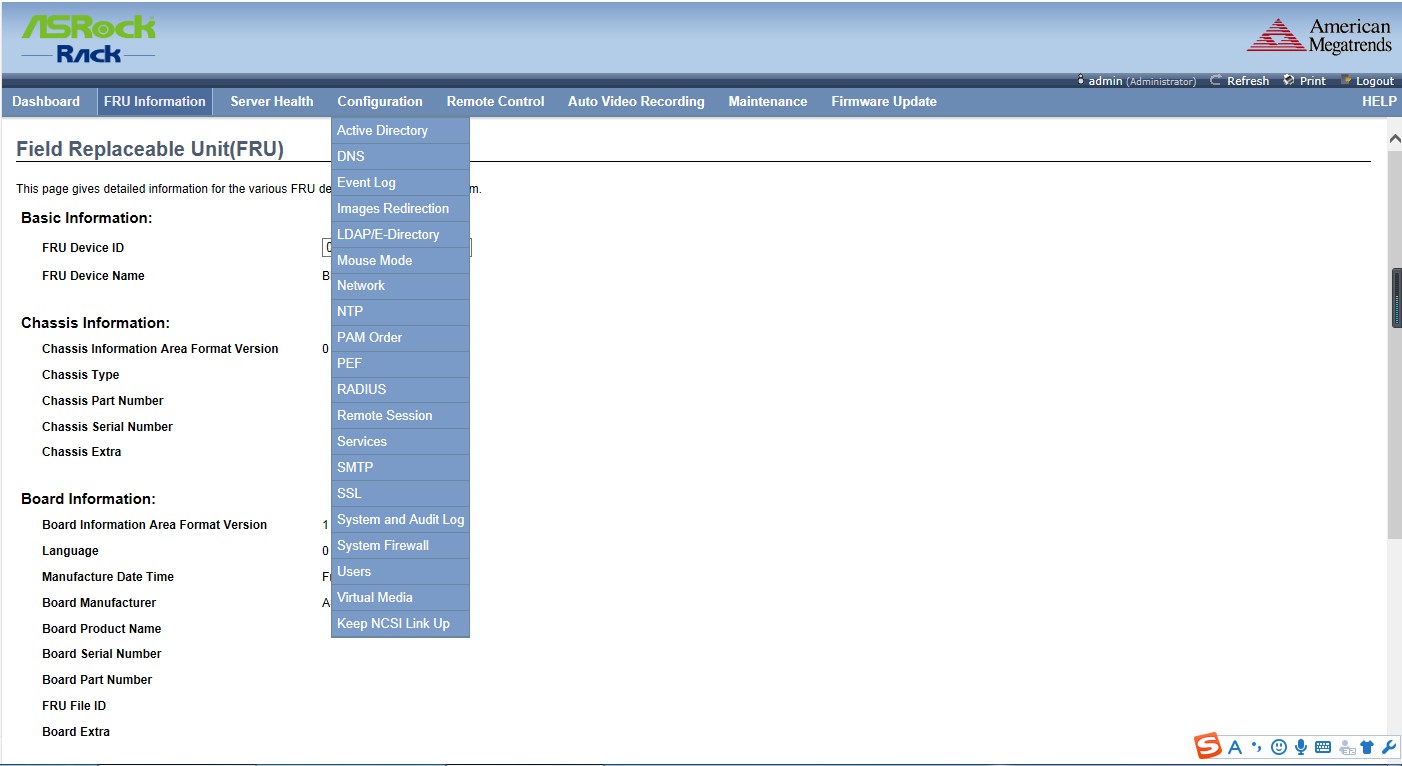Click the Print printer icon

point(1289,81)
